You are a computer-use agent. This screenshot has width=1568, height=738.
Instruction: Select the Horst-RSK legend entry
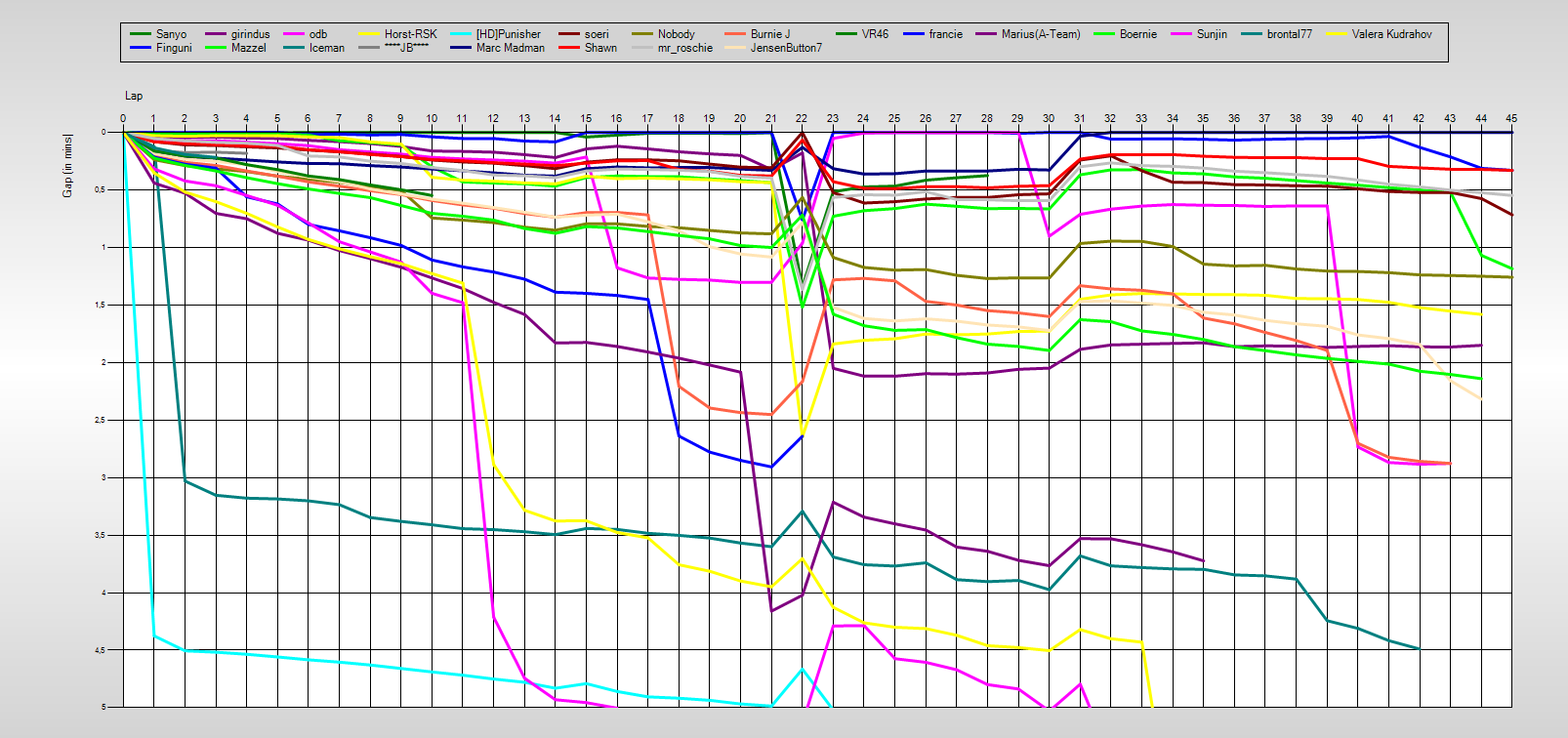[410, 34]
